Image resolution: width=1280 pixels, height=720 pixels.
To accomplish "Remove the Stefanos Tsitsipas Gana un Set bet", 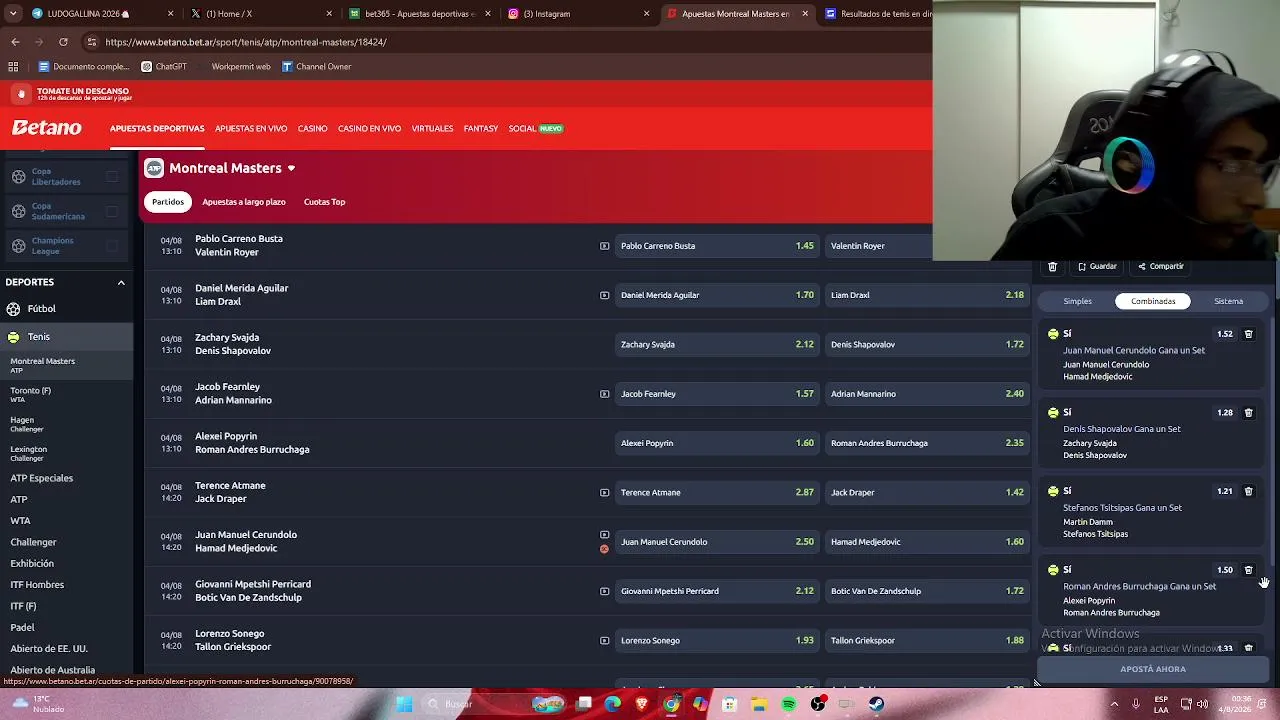I will (1248, 491).
